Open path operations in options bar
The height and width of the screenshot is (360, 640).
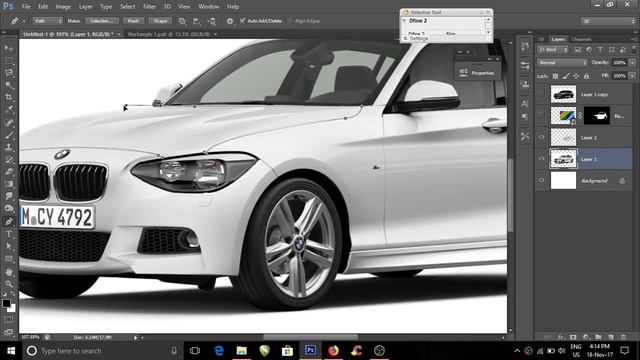(x=182, y=21)
